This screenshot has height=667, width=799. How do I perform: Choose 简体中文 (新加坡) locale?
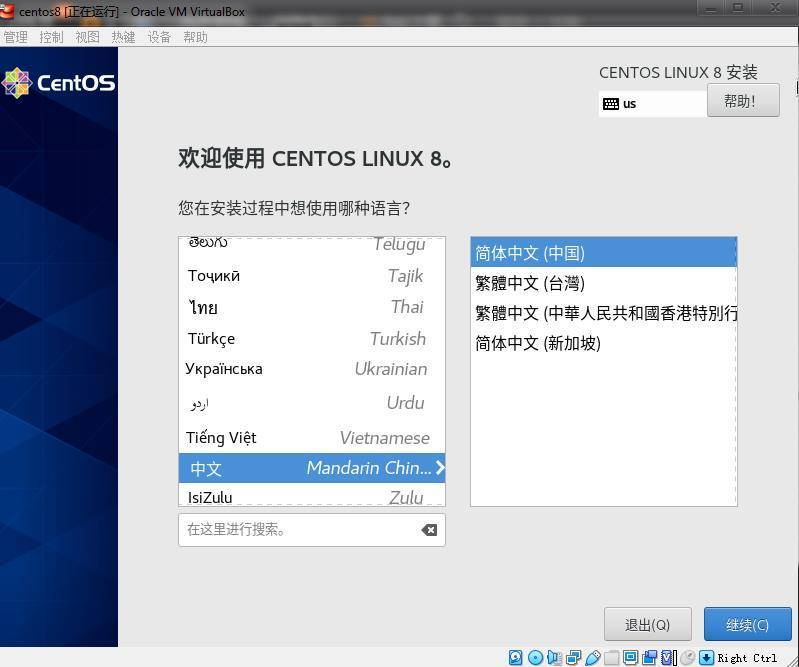[603, 343]
